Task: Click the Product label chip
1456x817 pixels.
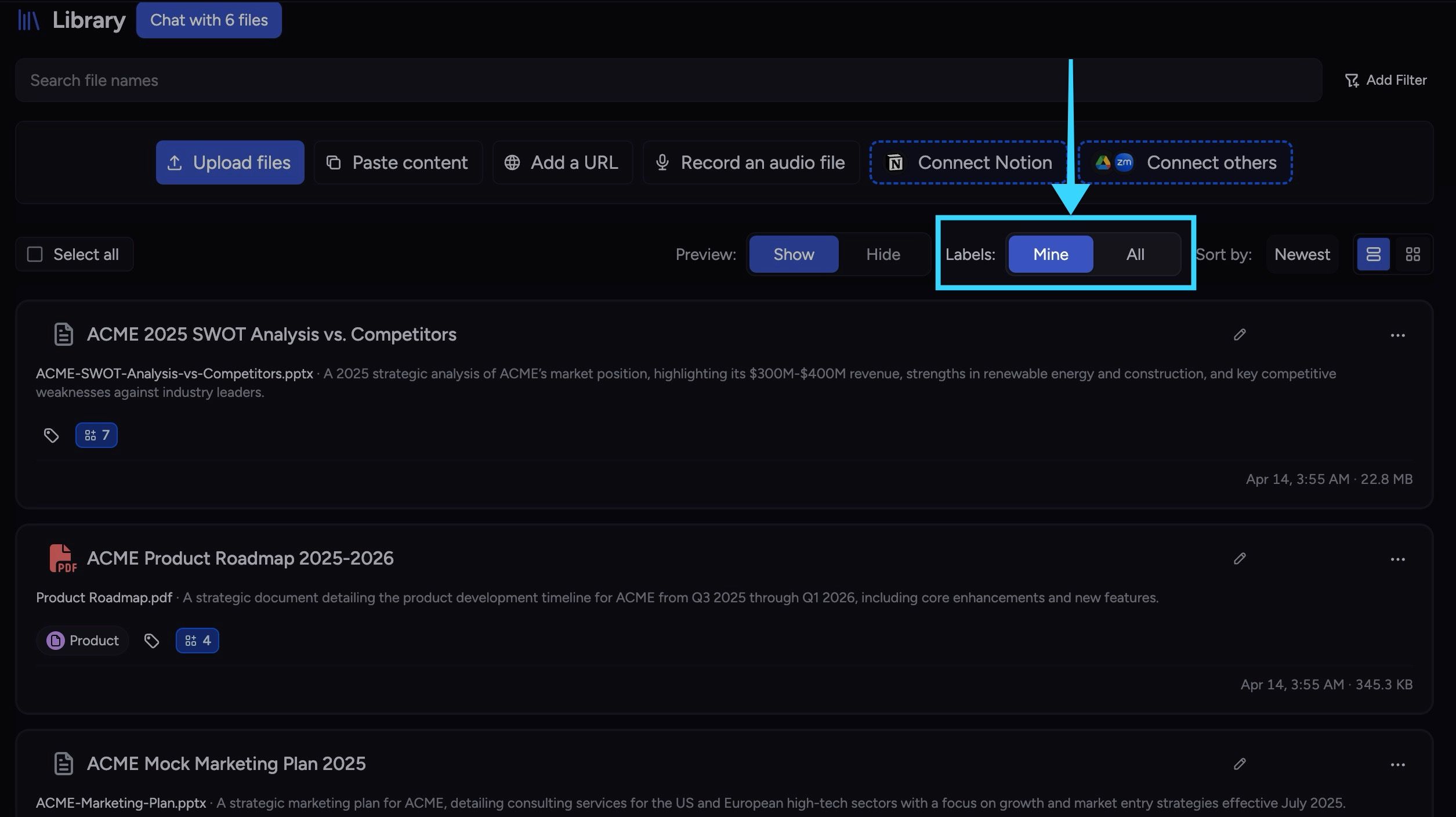Action: tap(82, 641)
